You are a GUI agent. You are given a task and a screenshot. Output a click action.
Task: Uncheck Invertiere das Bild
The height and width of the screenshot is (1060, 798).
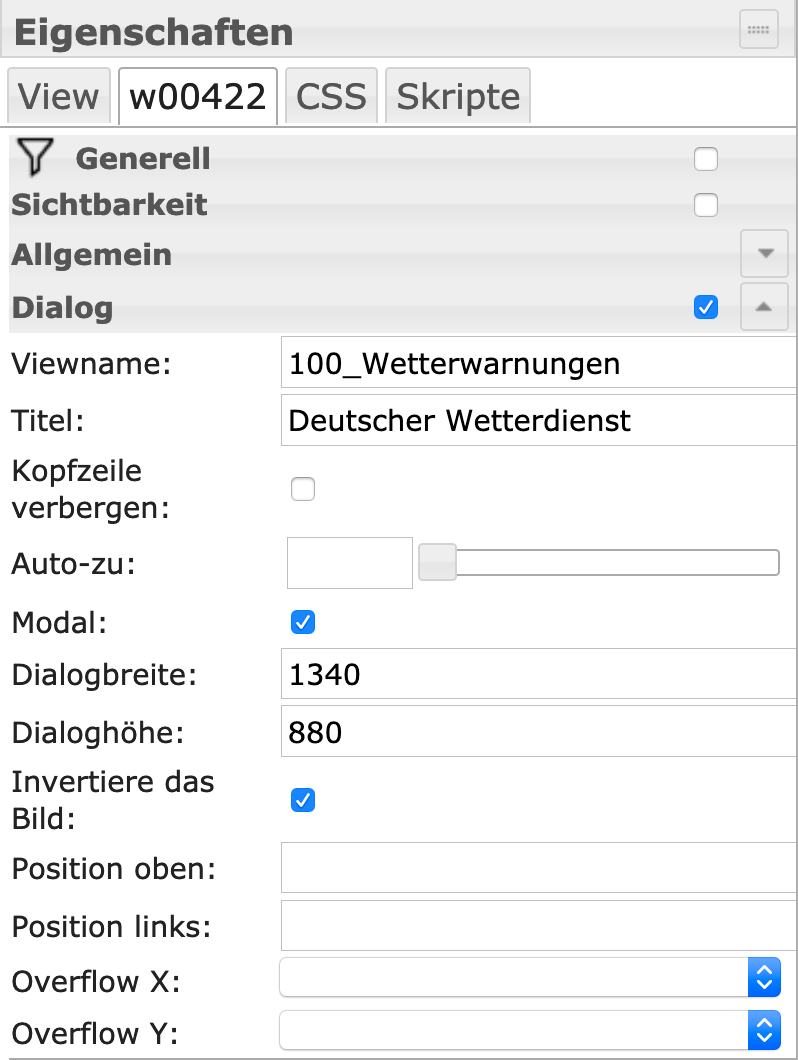[303, 800]
